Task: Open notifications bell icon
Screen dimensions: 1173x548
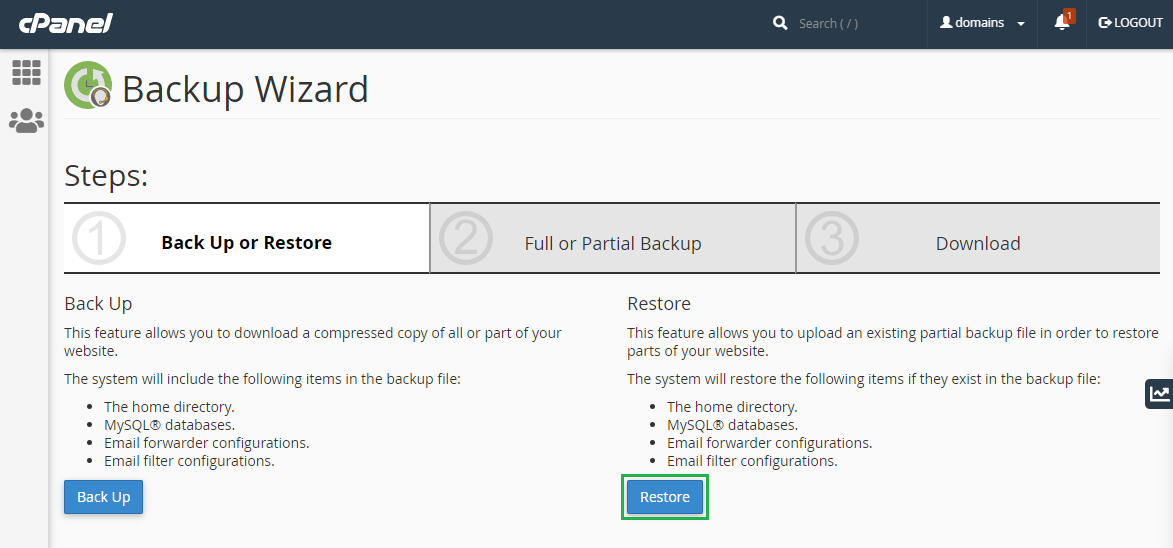Action: [x=1062, y=23]
